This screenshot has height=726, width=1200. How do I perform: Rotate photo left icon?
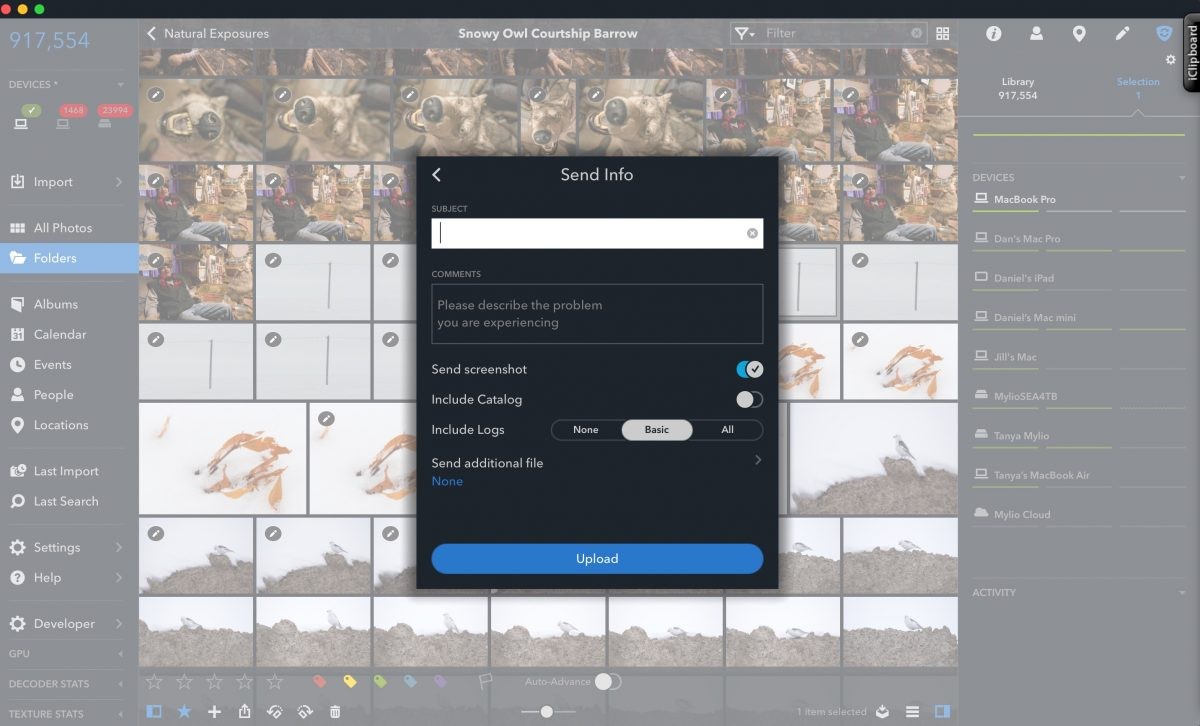[275, 711]
